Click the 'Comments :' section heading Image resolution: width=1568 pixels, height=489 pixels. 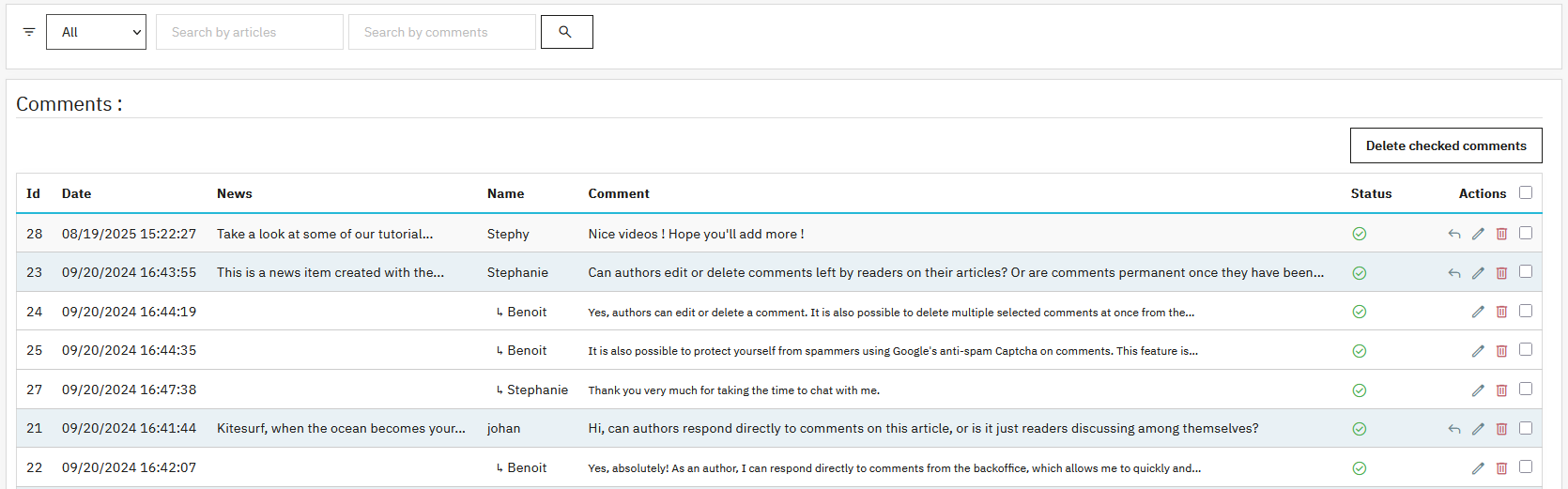[x=69, y=104]
